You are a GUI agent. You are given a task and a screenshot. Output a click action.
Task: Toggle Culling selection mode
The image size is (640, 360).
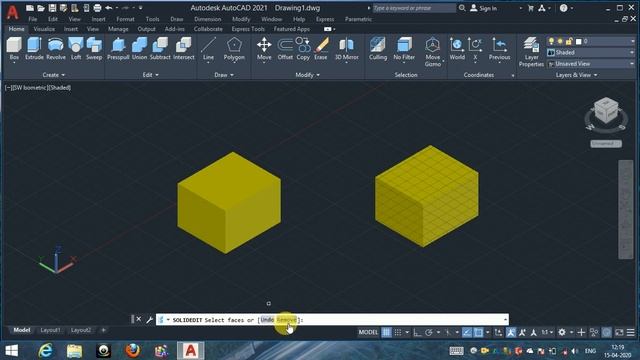pyautogui.click(x=378, y=49)
